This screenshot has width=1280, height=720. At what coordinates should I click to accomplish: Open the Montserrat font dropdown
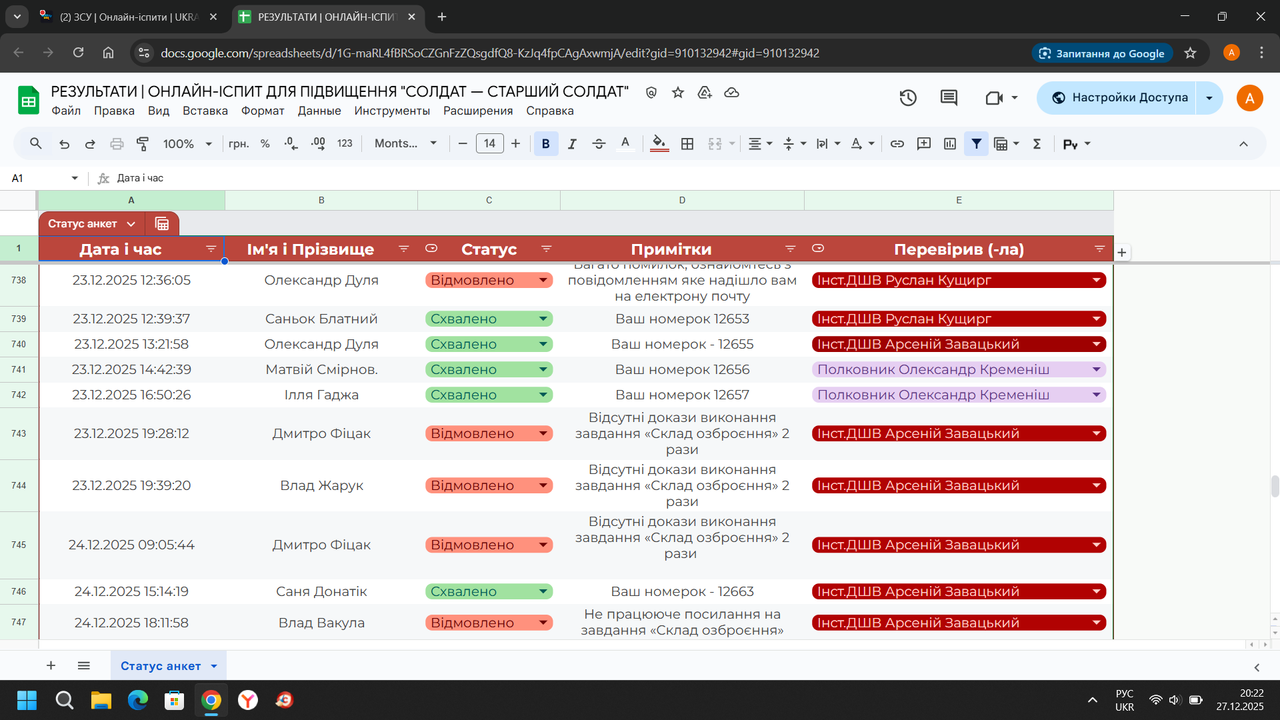click(406, 144)
